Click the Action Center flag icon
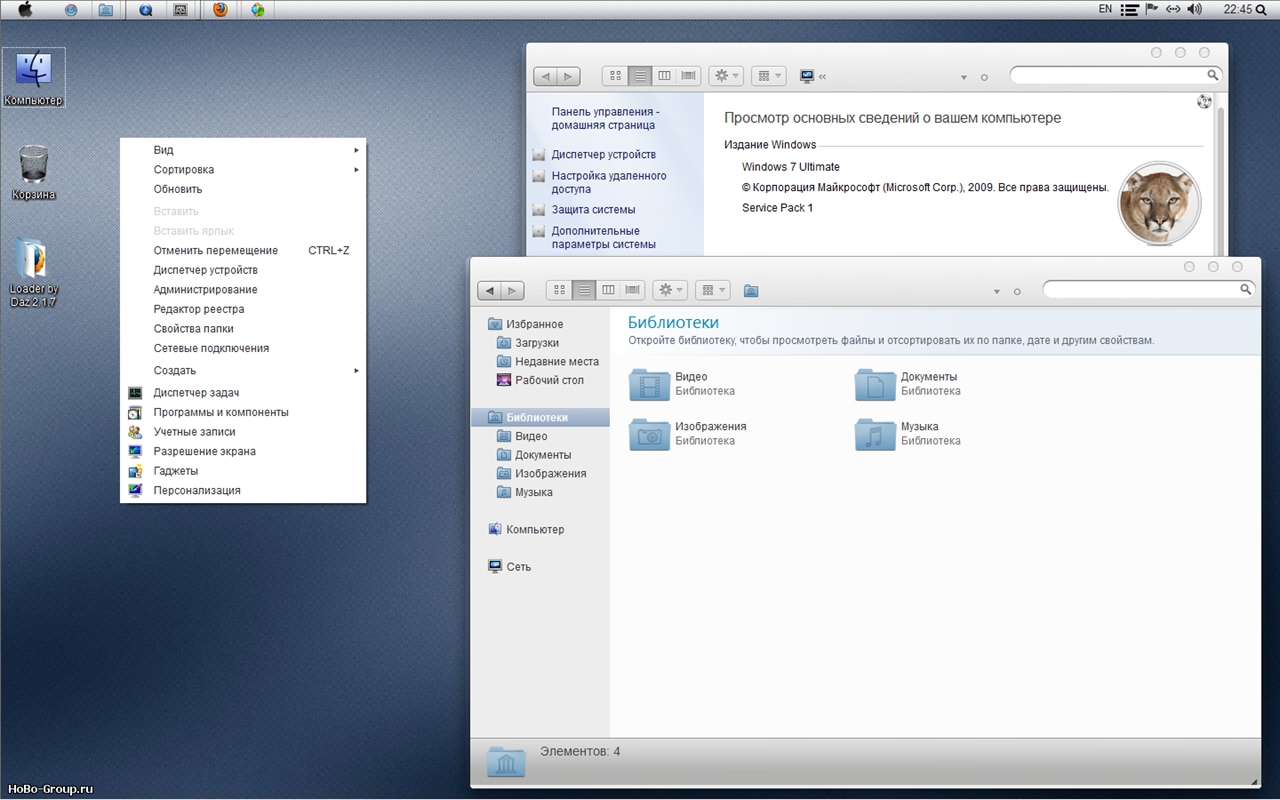 click(x=1151, y=9)
